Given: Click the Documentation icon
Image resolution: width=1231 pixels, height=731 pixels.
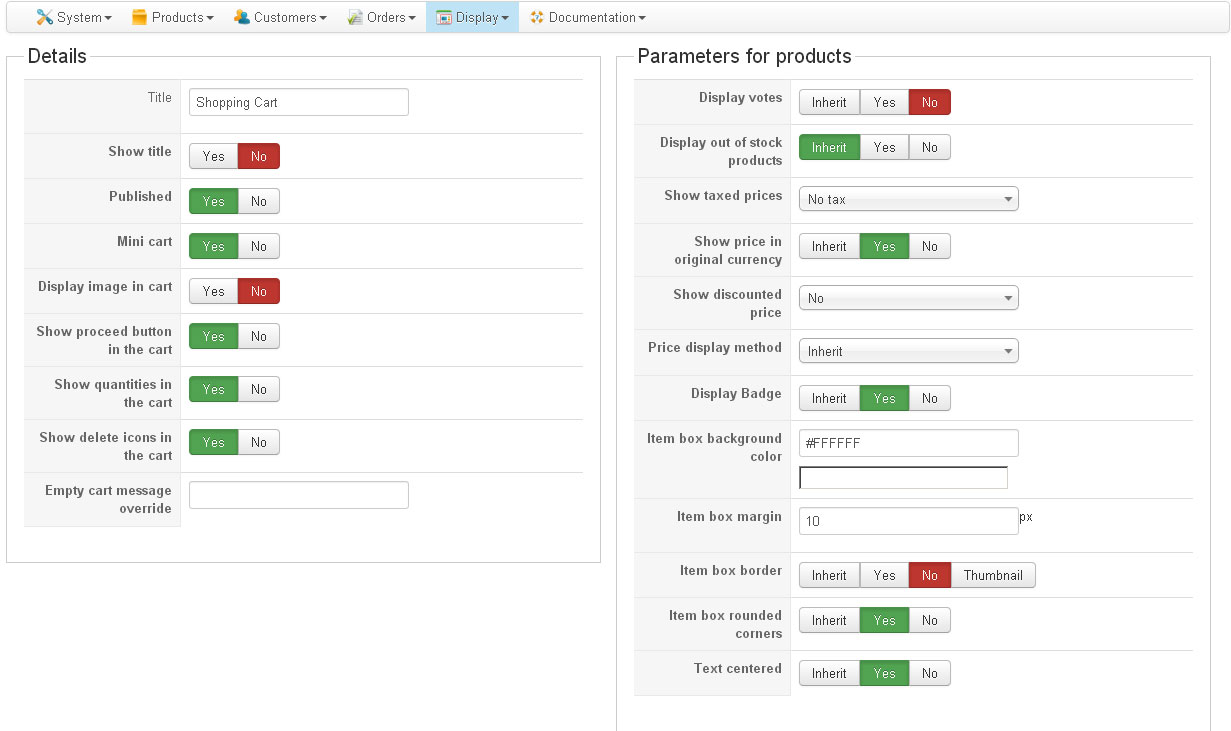Looking at the screenshot, I should 537,17.
